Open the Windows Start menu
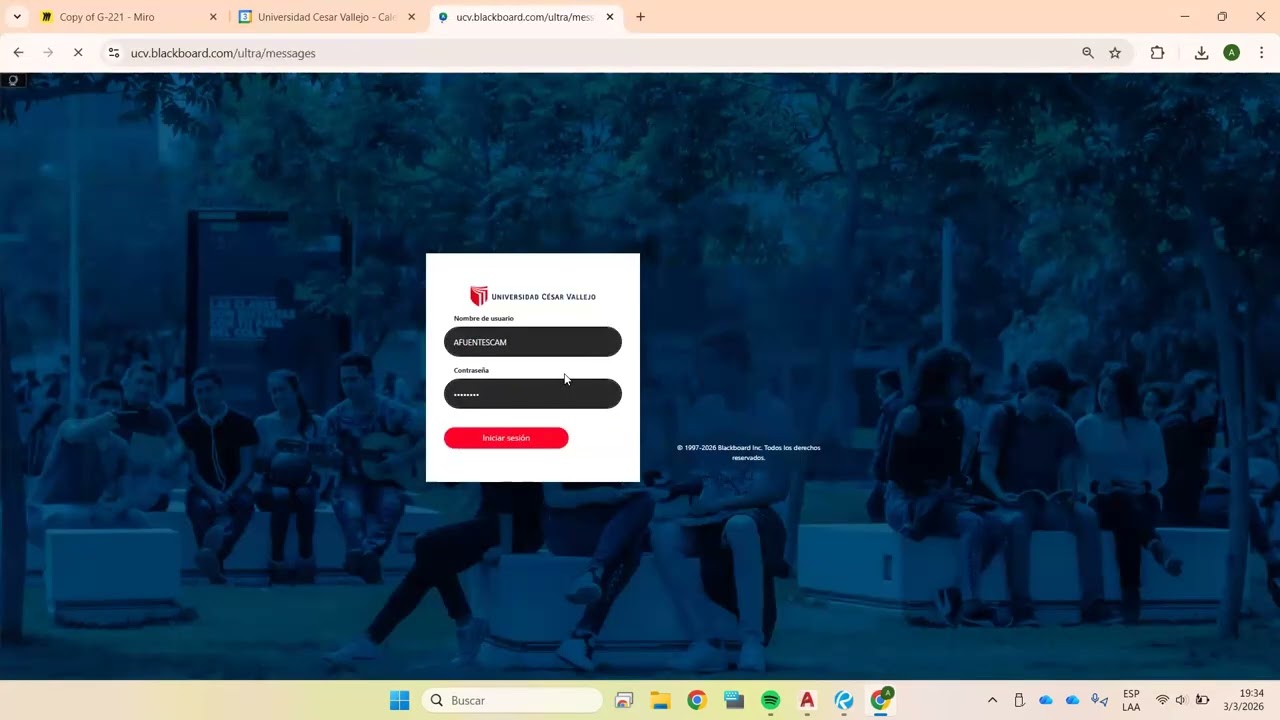 (x=400, y=700)
